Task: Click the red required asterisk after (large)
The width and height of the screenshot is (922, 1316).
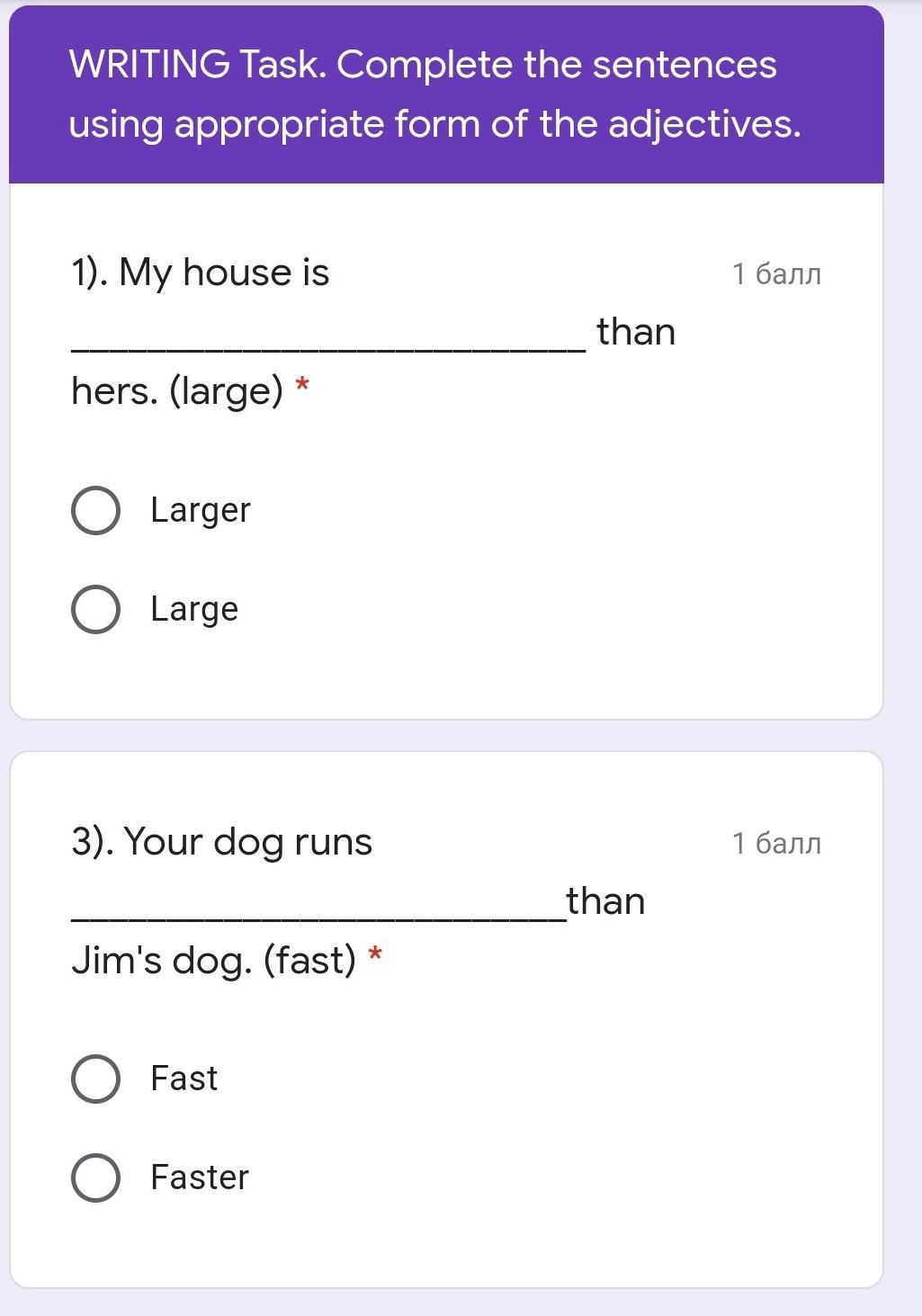Action: (x=302, y=386)
